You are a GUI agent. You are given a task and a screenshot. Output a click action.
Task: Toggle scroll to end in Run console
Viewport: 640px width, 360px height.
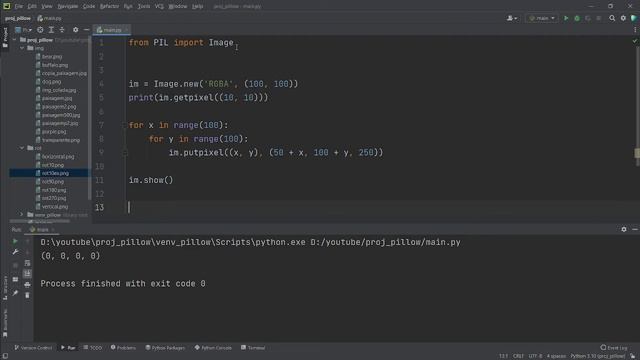tap(27, 273)
